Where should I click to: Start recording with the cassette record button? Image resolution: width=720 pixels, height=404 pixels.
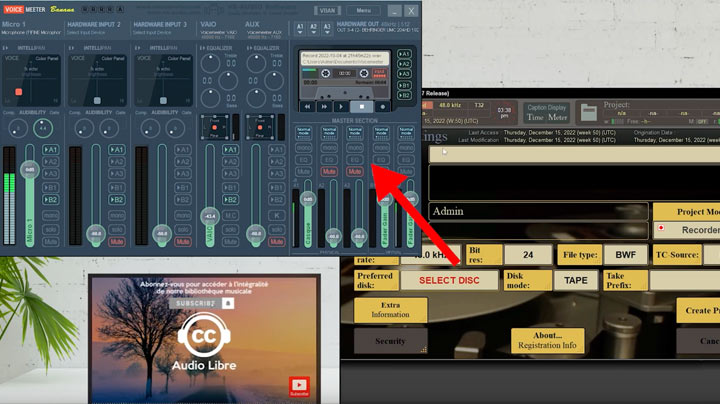(x=382, y=107)
